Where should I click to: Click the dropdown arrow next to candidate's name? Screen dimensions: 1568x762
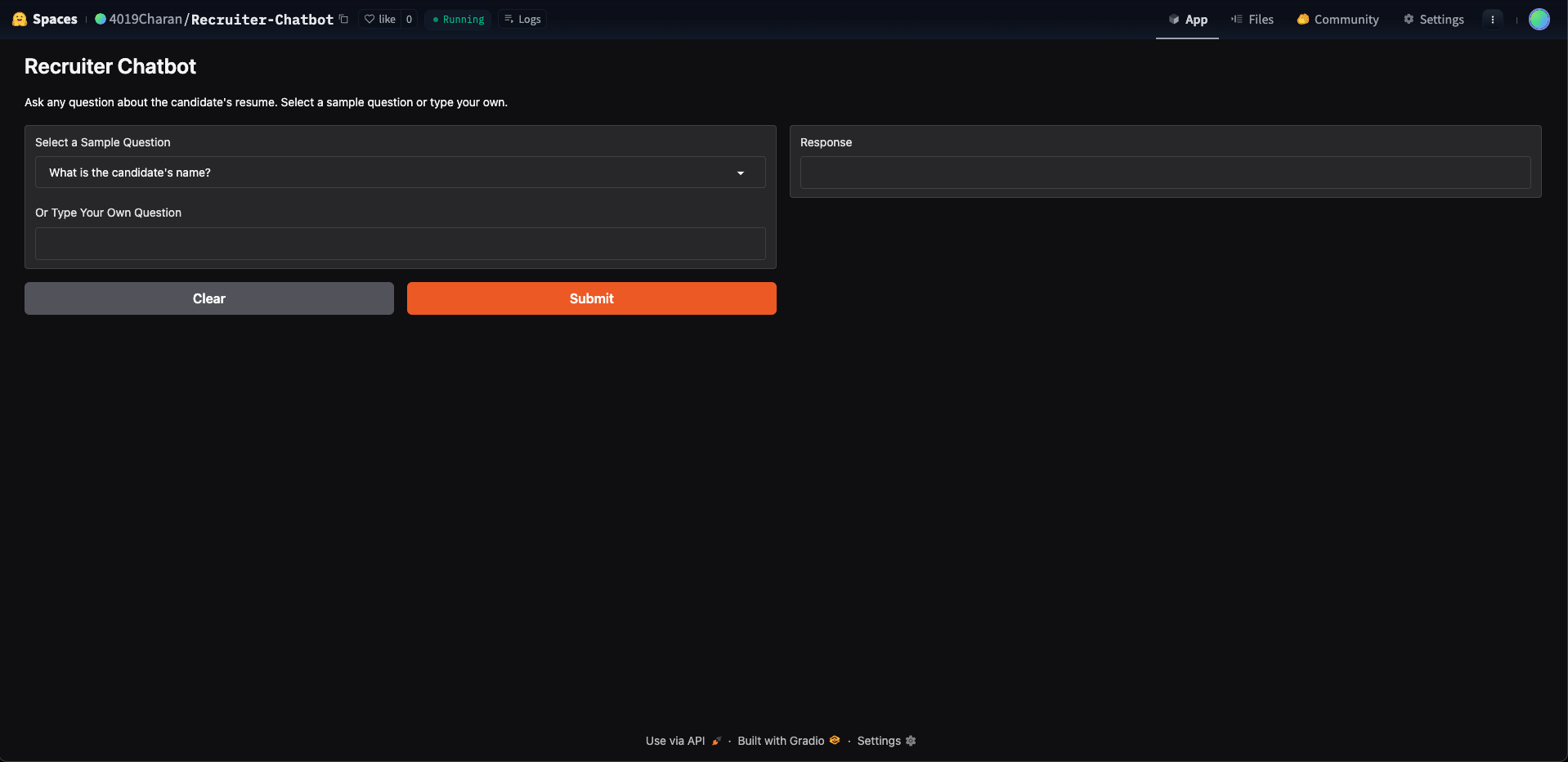[x=741, y=173]
